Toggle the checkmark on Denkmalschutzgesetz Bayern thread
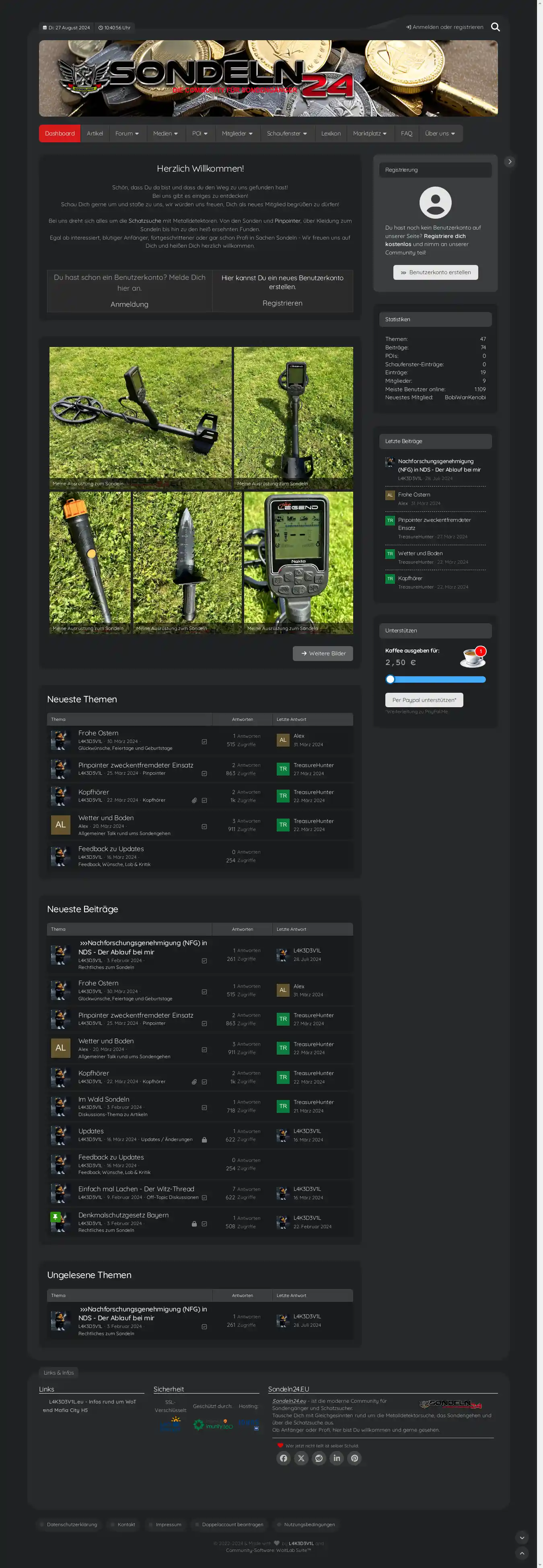The height and width of the screenshot is (1568, 543). pos(204,1223)
